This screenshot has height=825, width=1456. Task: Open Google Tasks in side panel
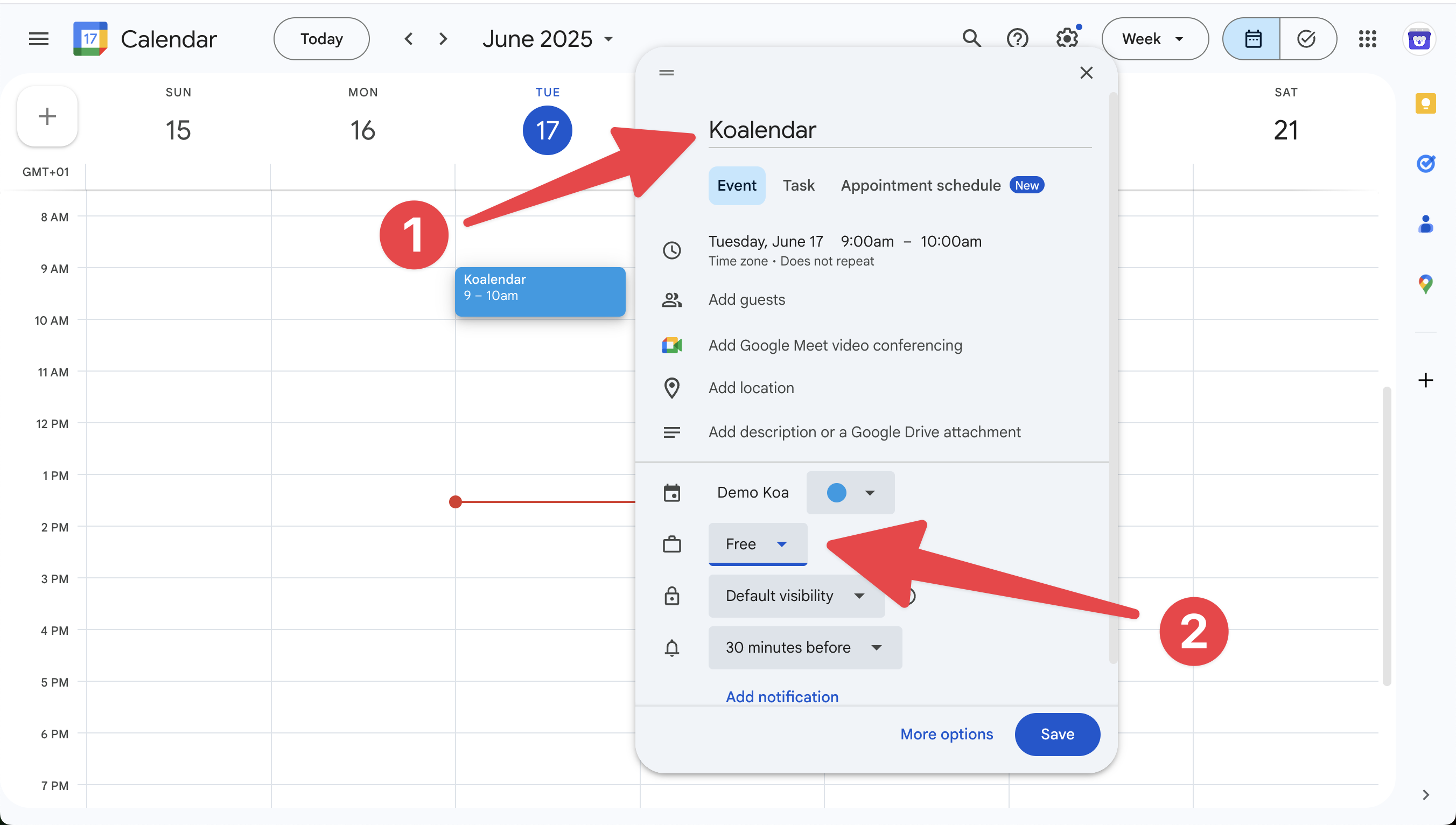1425,164
